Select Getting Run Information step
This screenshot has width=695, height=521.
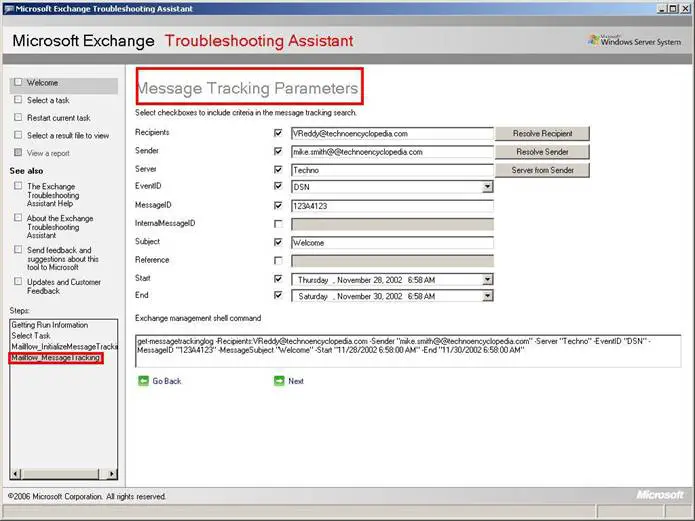(50, 325)
